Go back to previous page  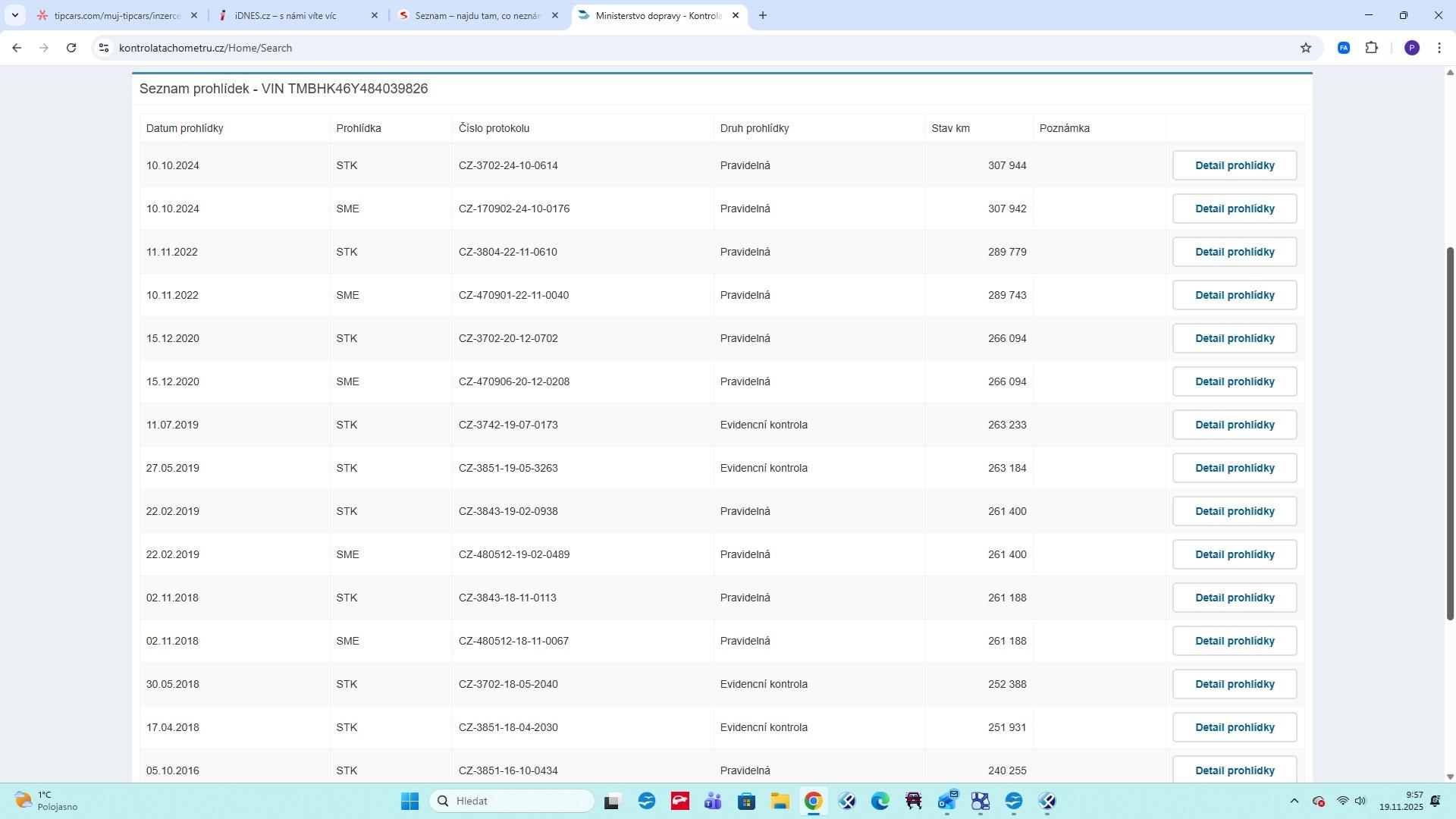point(17,48)
